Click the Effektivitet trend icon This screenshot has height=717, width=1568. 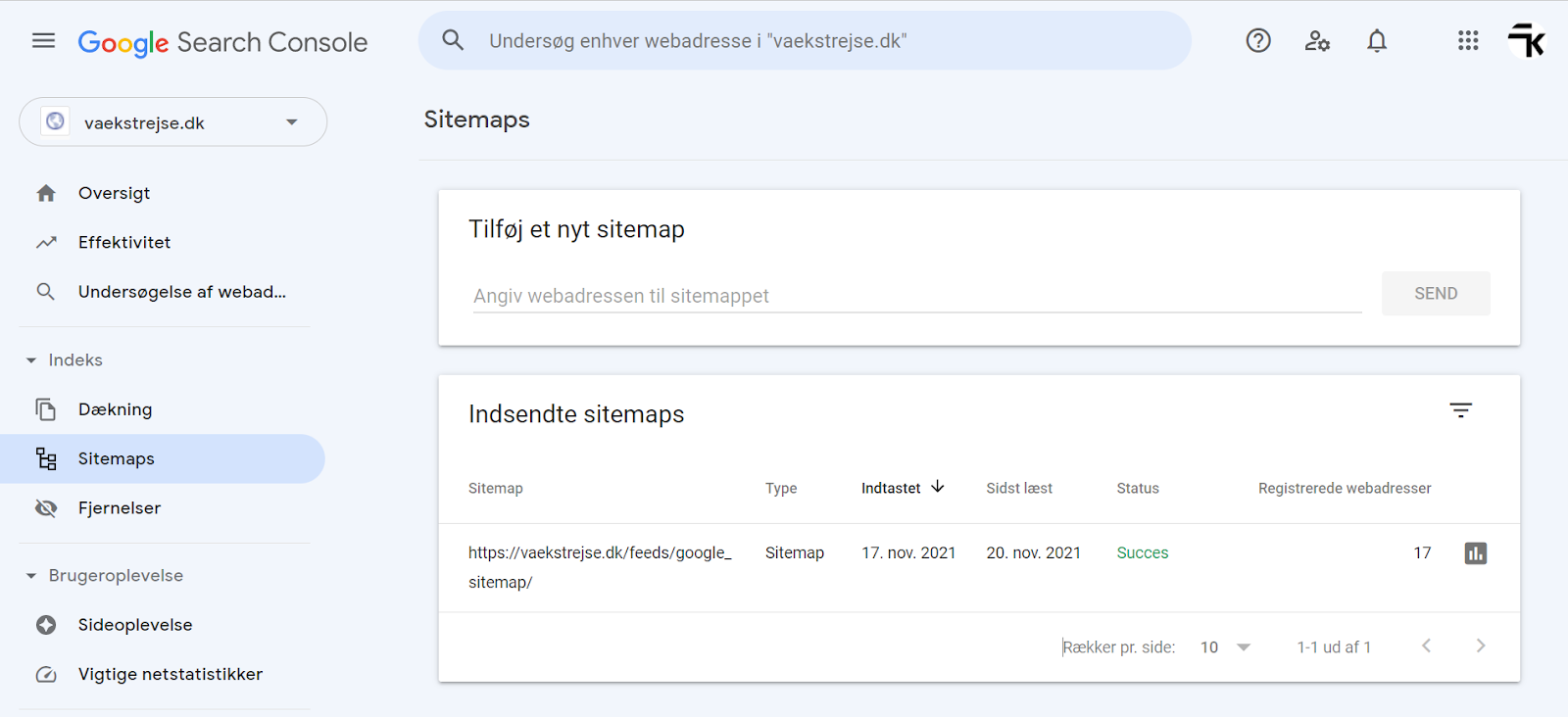[46, 242]
